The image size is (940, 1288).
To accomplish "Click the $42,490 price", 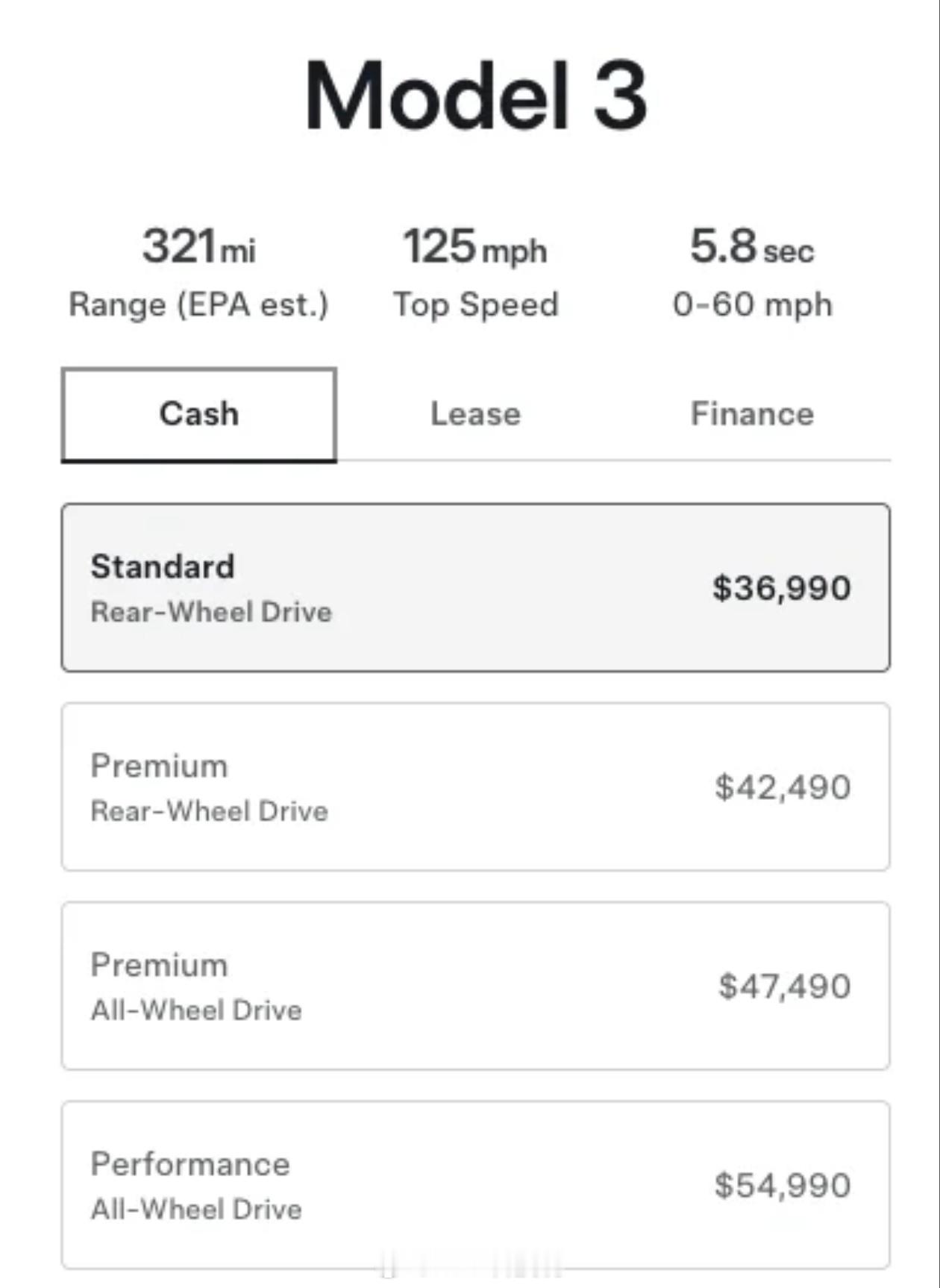I will tap(783, 787).
